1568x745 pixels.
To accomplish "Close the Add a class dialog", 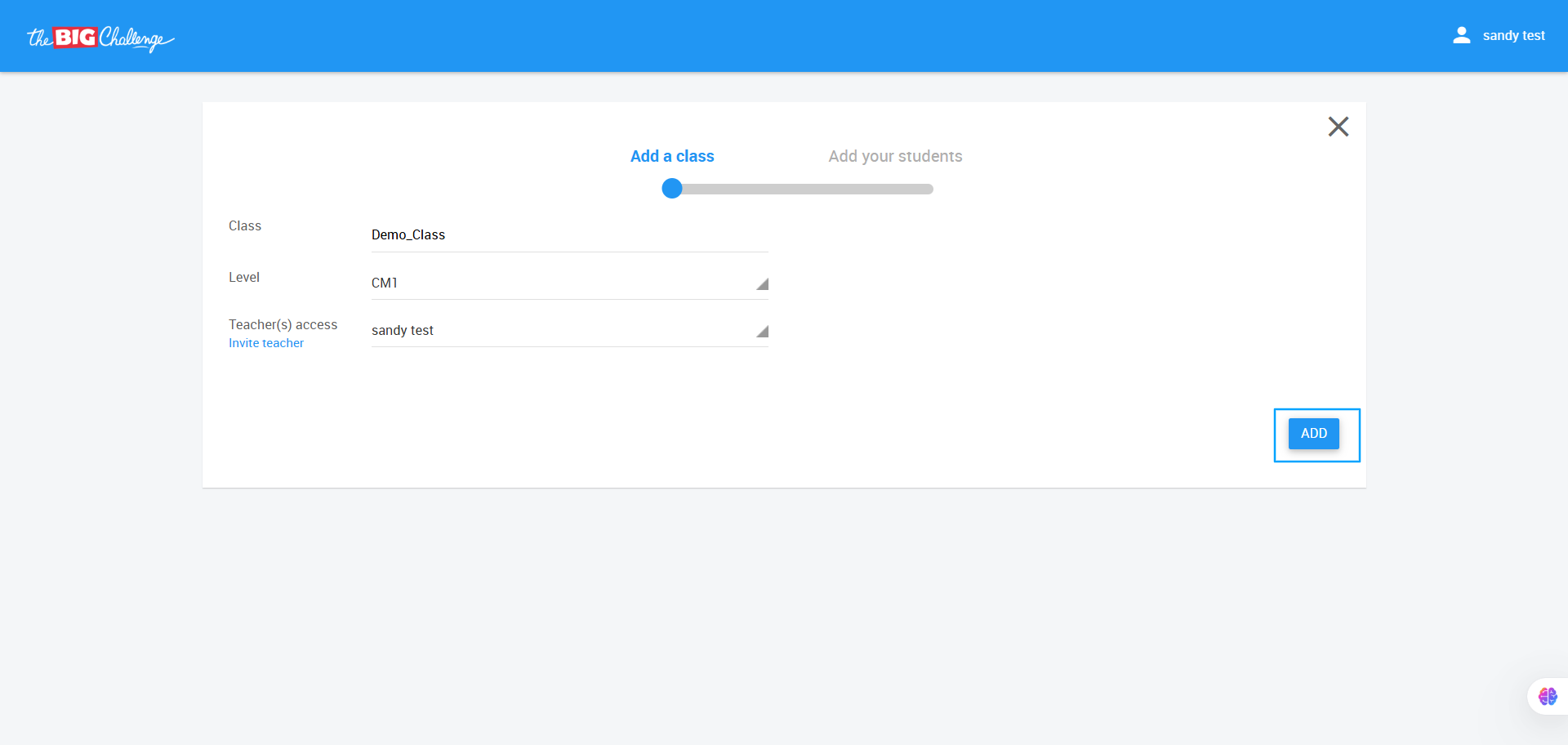I will 1338,127.
